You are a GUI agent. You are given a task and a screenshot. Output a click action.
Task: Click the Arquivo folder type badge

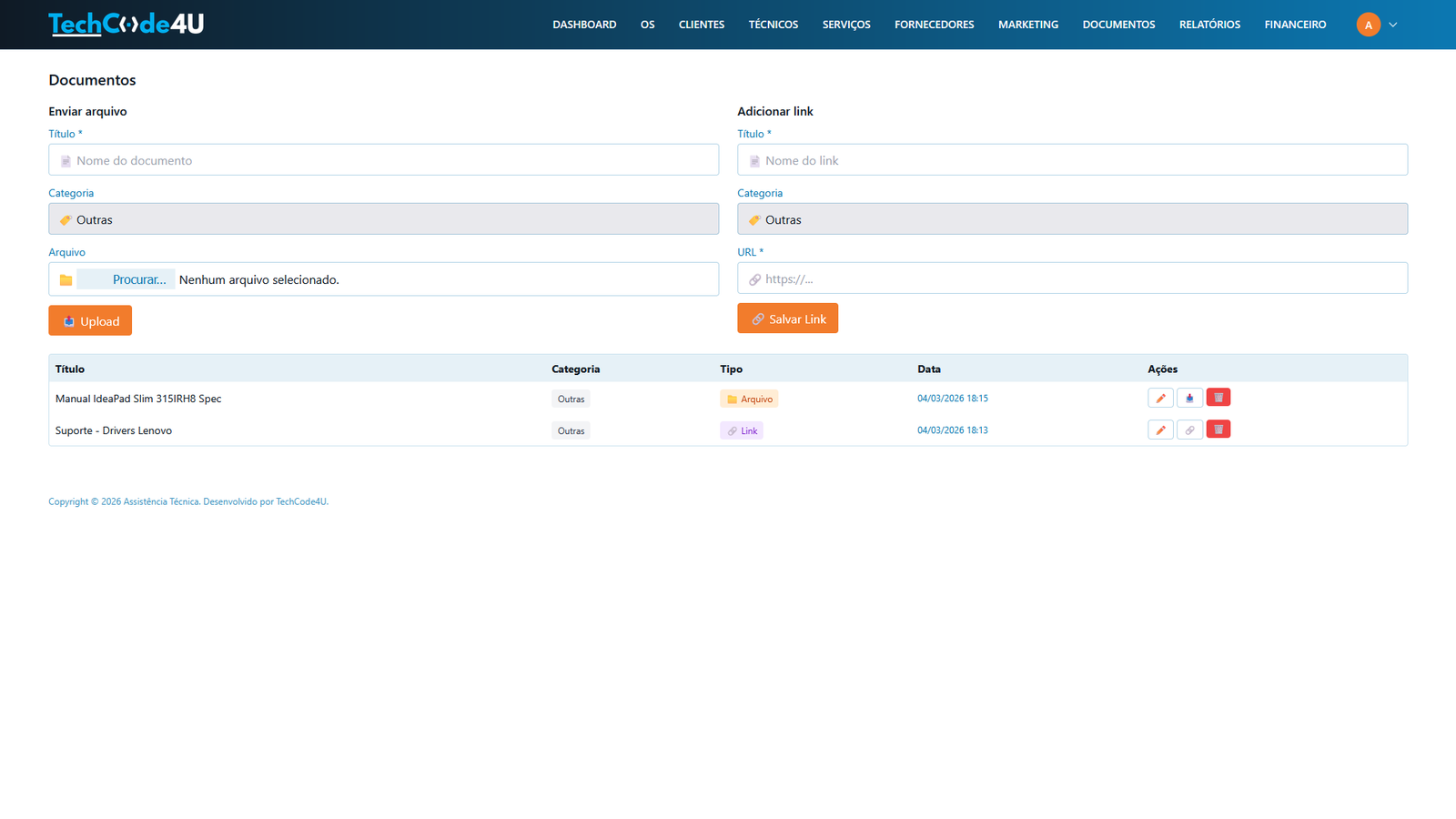tap(748, 399)
